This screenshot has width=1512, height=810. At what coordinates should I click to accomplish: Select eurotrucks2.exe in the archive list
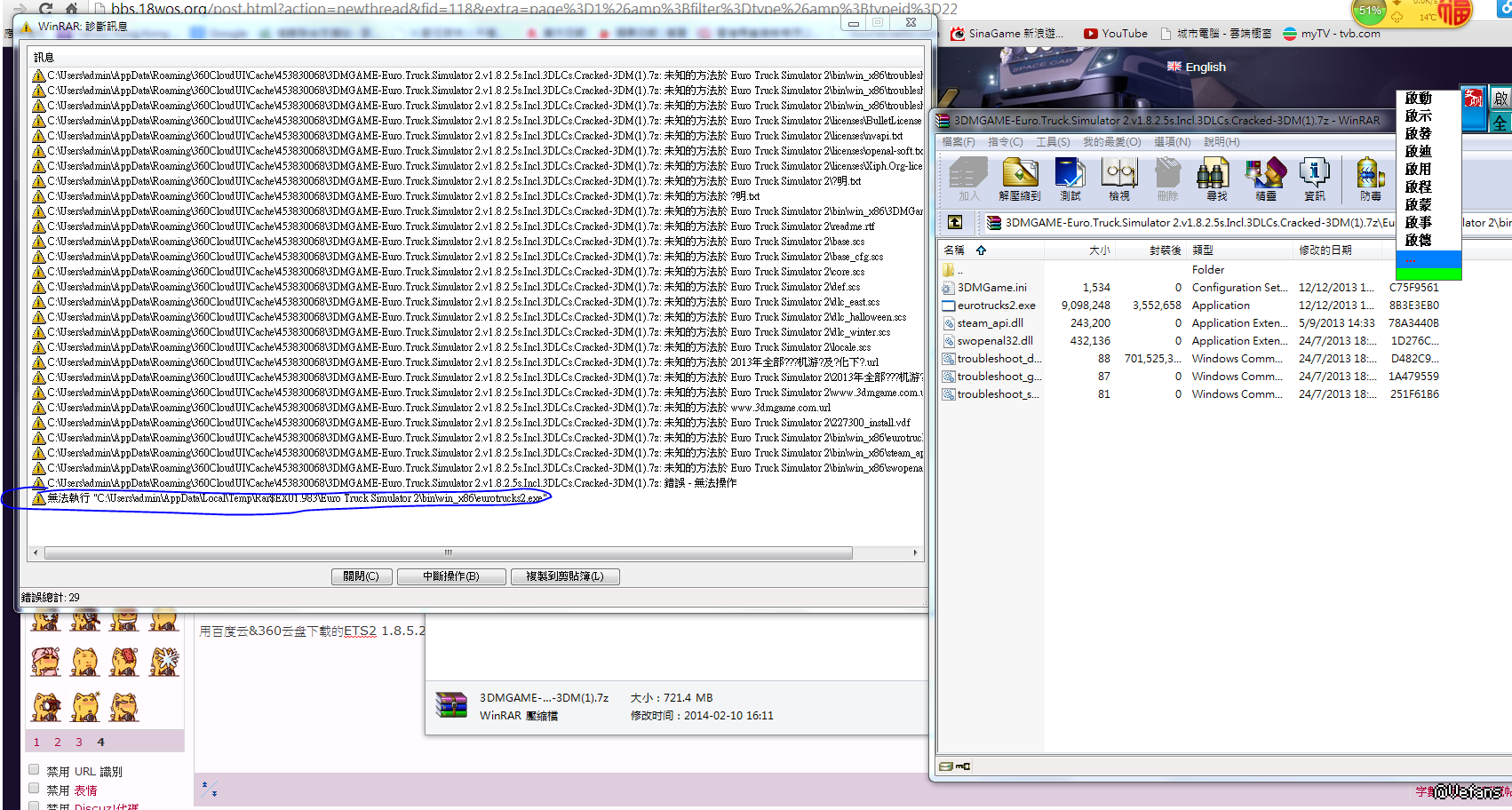pyautogui.click(x=996, y=306)
